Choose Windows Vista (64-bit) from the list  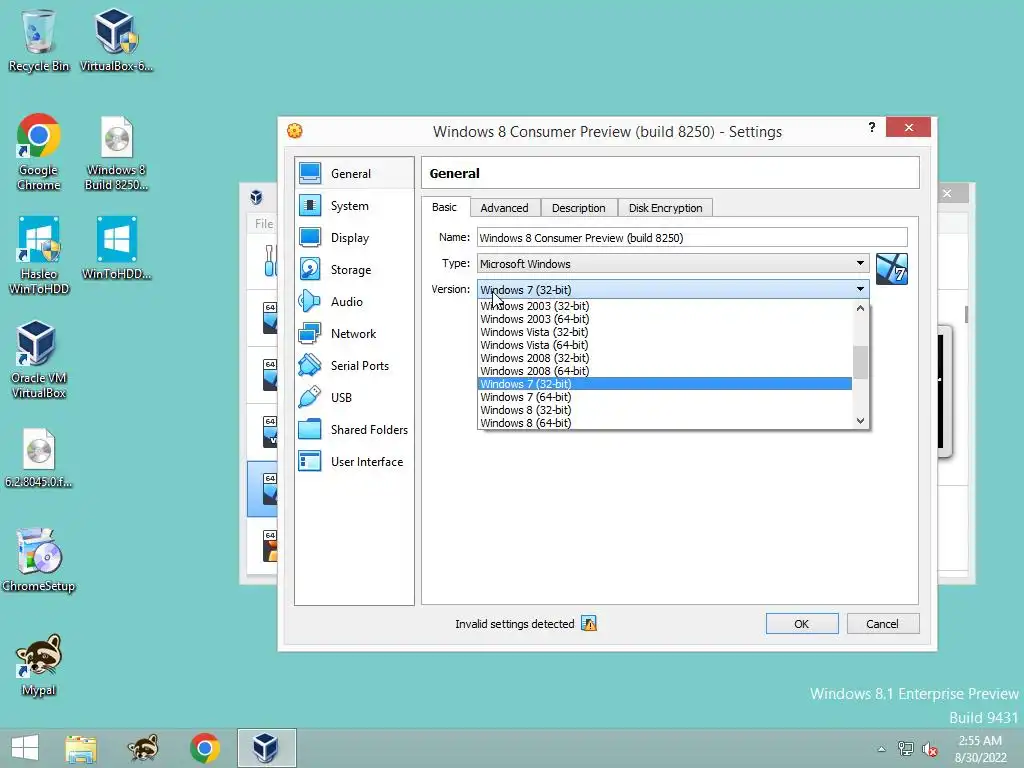pyautogui.click(x=664, y=345)
